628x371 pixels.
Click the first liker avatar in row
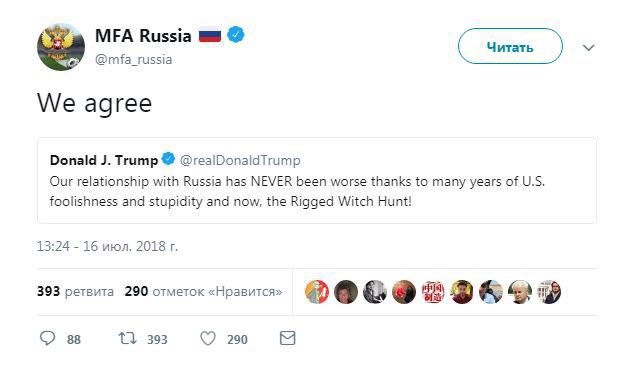317,292
